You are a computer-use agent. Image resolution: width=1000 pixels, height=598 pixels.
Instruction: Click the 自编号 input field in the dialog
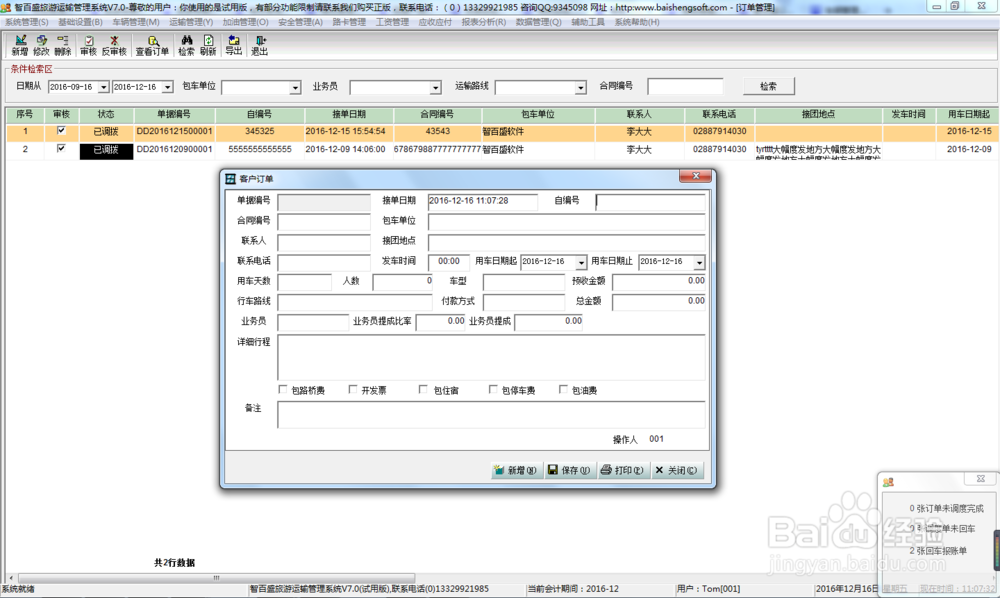(651, 202)
